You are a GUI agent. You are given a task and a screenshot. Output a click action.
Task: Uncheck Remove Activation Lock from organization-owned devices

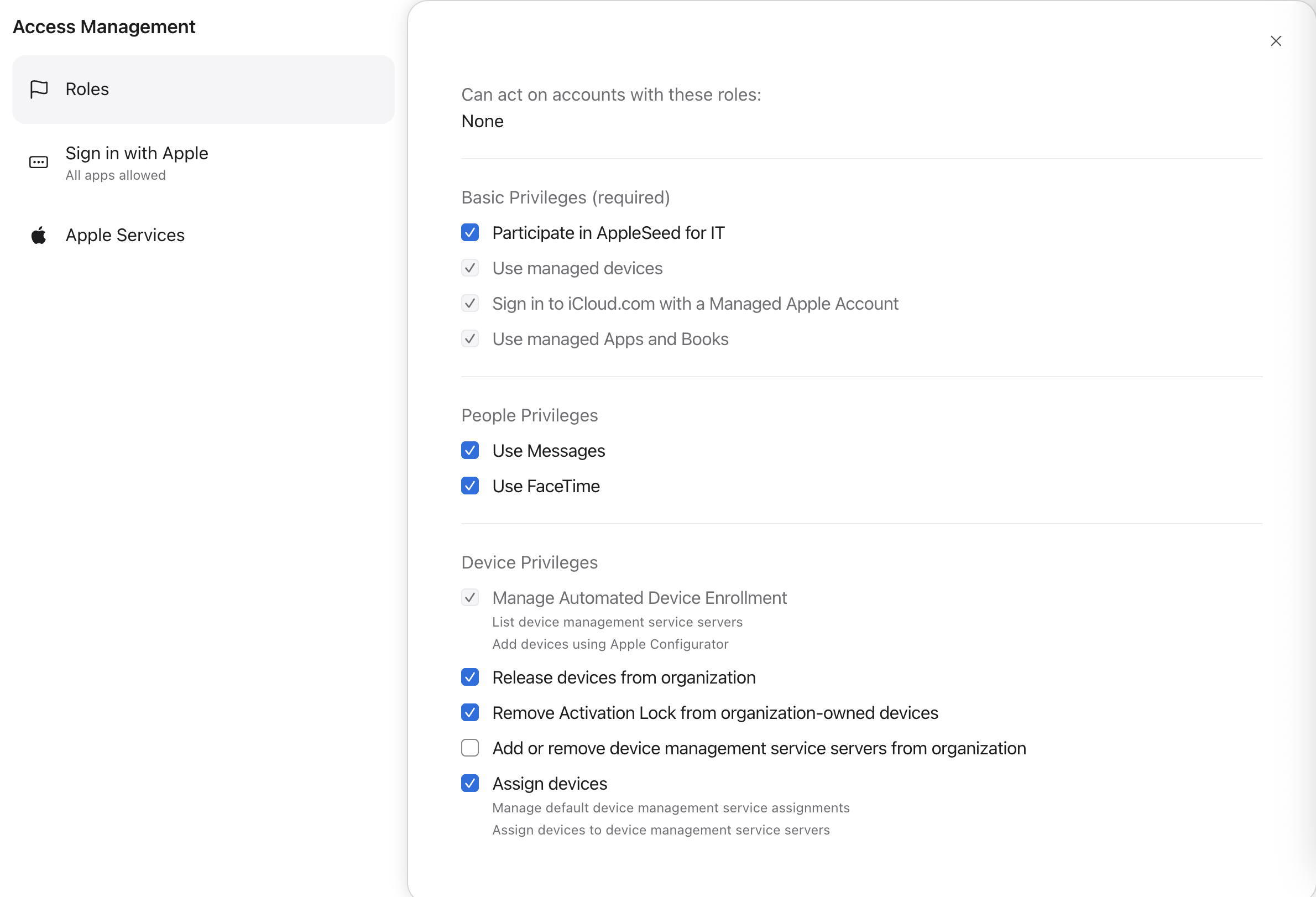[470, 712]
